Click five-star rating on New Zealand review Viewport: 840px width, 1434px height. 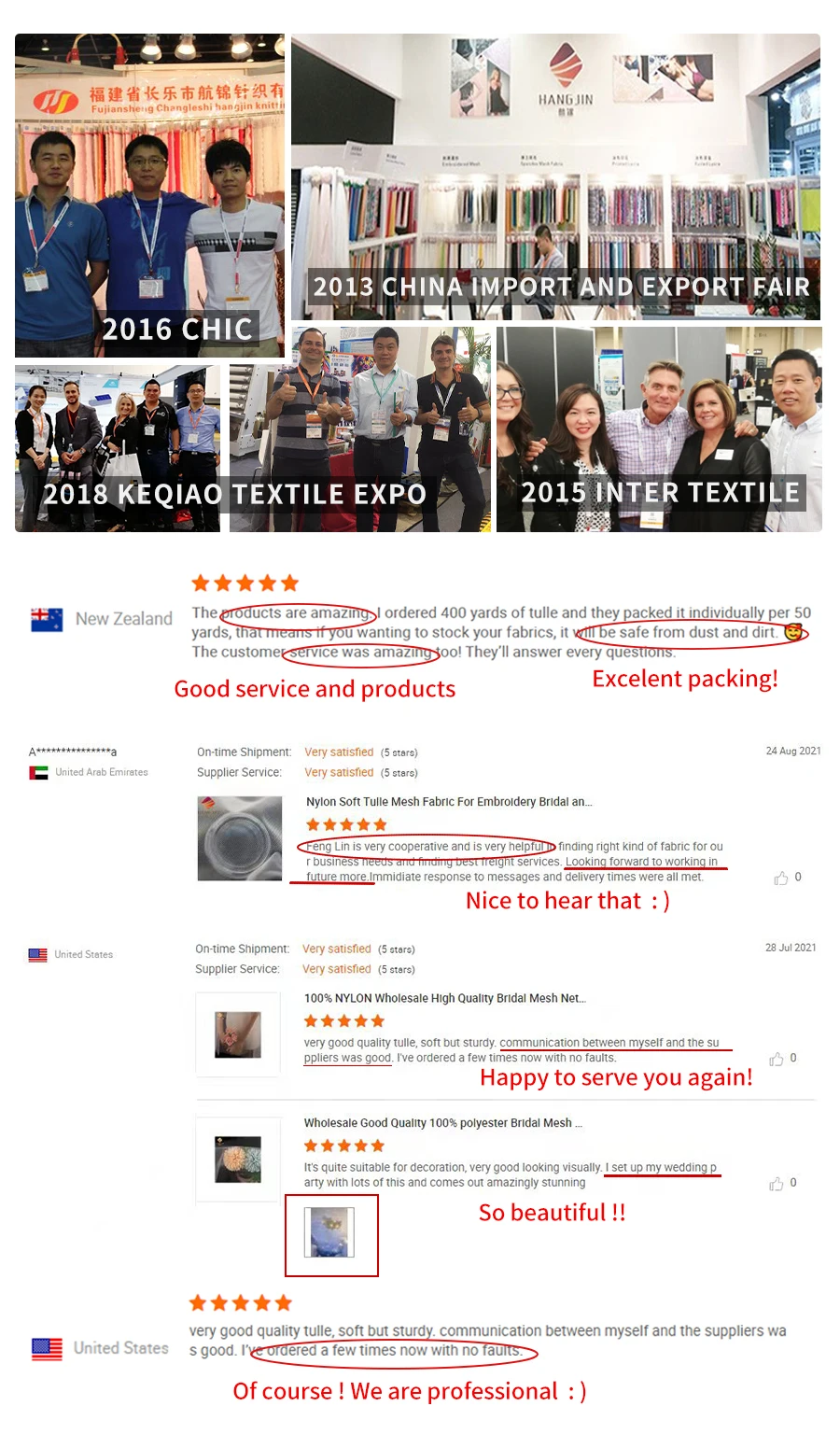[x=245, y=583]
